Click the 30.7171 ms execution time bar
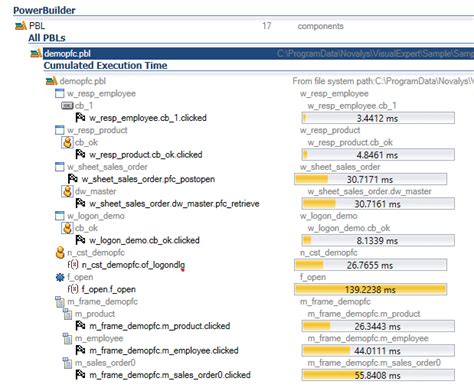Image resolution: width=474 pixels, height=391 pixels. [x=371, y=179]
